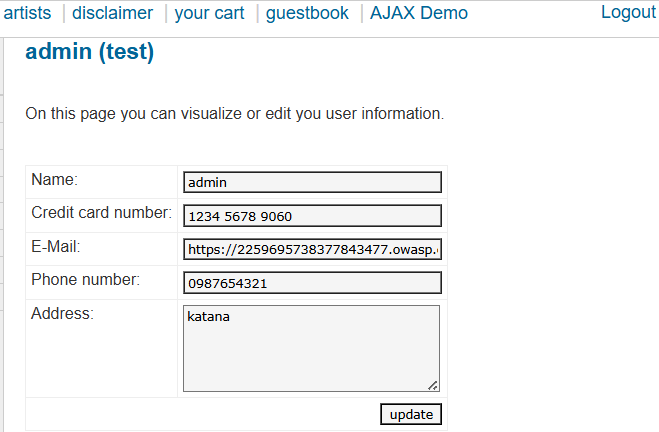Click the Name: label
This screenshot has width=659, height=432.
tap(55, 180)
